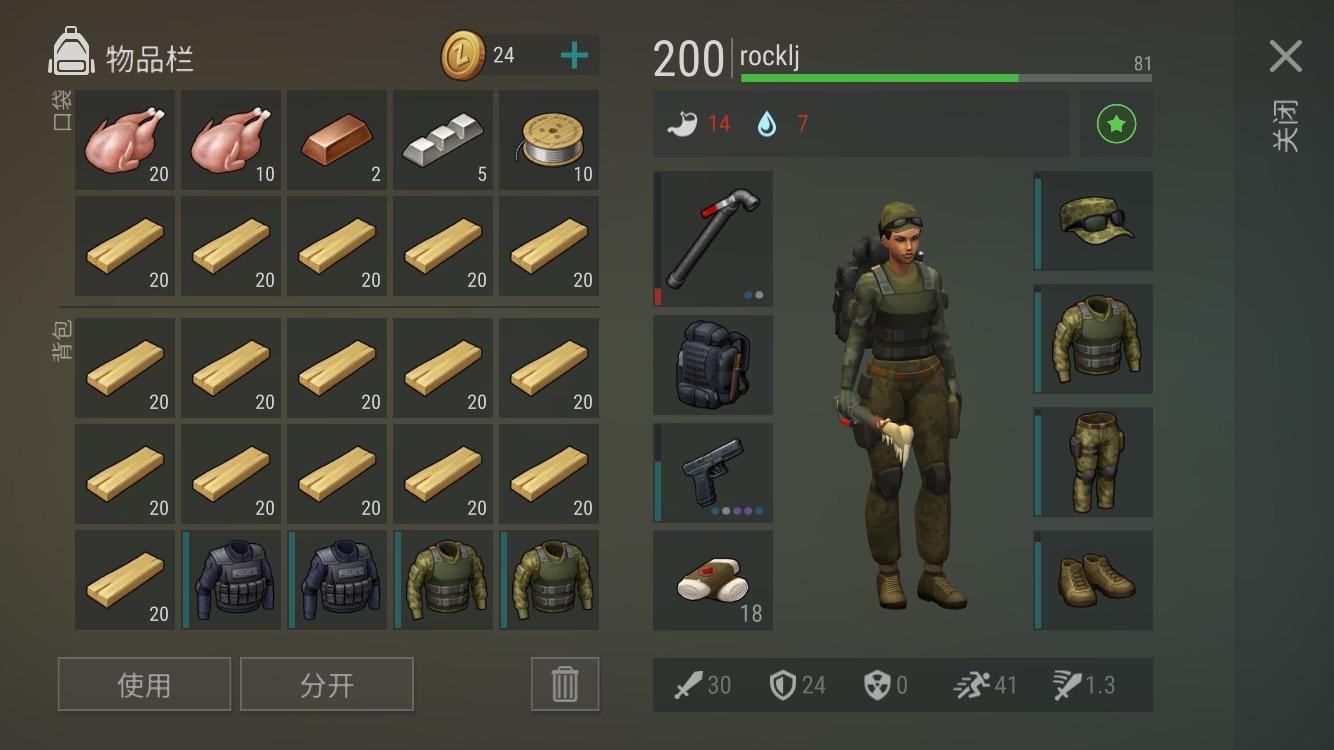
Task: Select the copper bar item
Action: click(x=337, y=140)
